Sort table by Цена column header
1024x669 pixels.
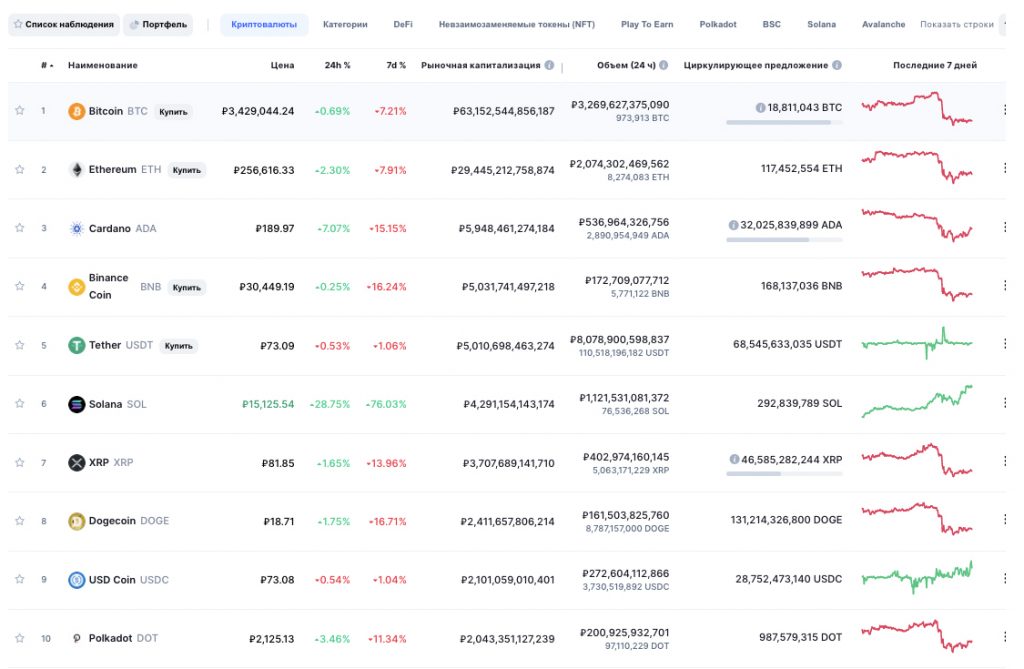(282, 65)
